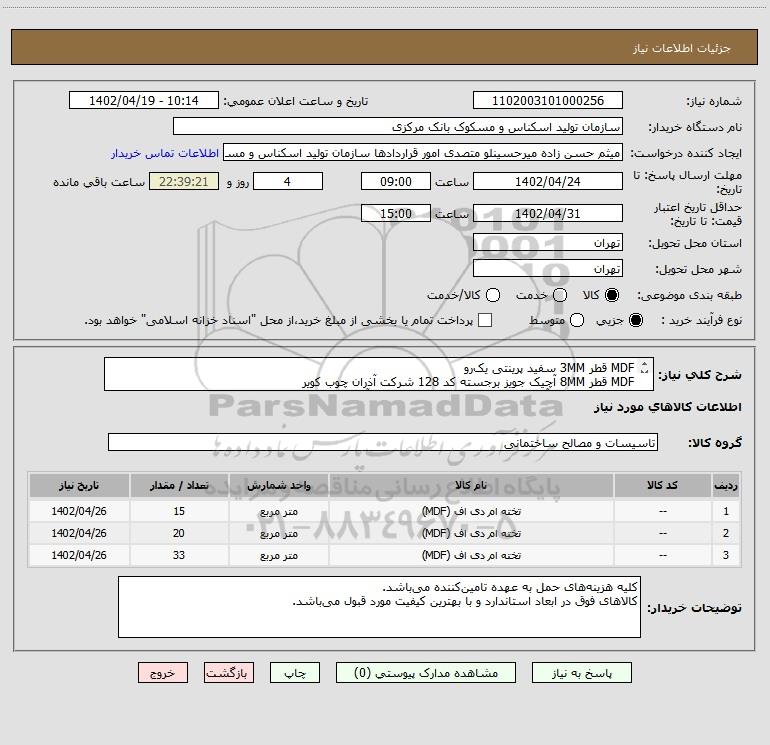The width and height of the screenshot is (770, 745).
Task: Click the توضیحات خریدار text area
Action: tap(379, 607)
